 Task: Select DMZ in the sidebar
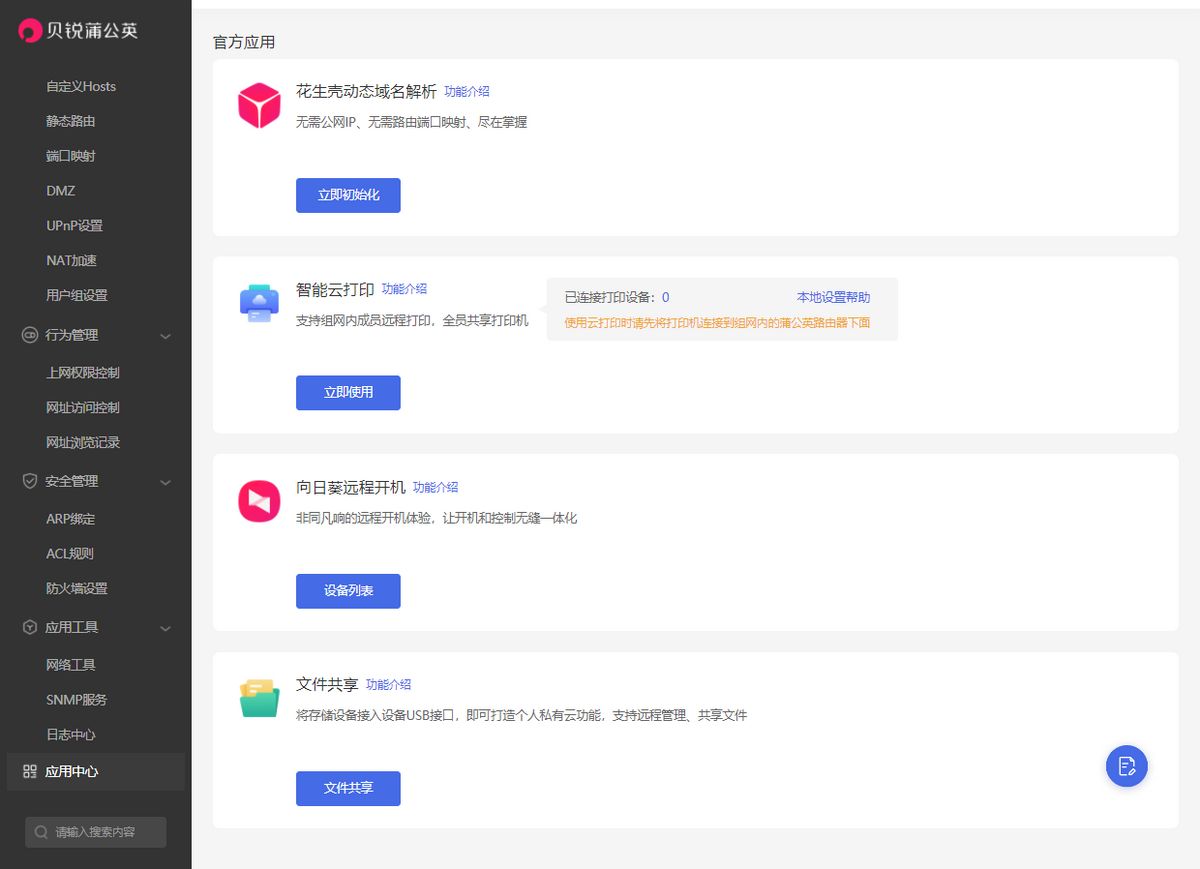60,190
